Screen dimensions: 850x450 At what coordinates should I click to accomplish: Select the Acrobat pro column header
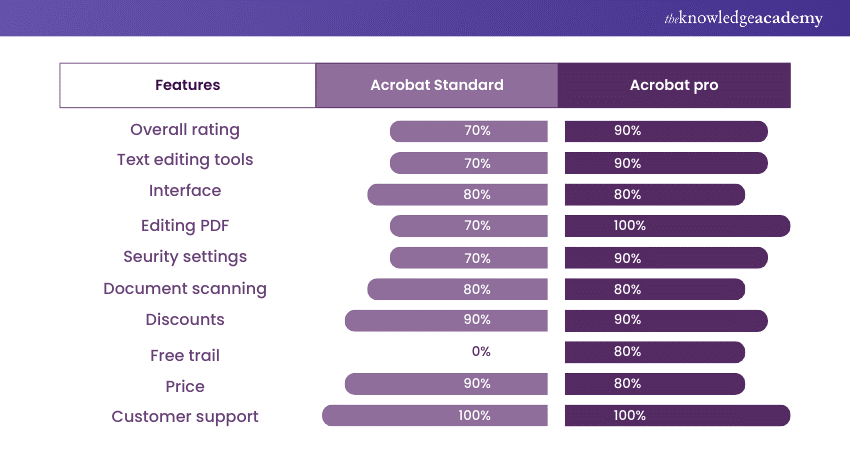click(x=673, y=85)
